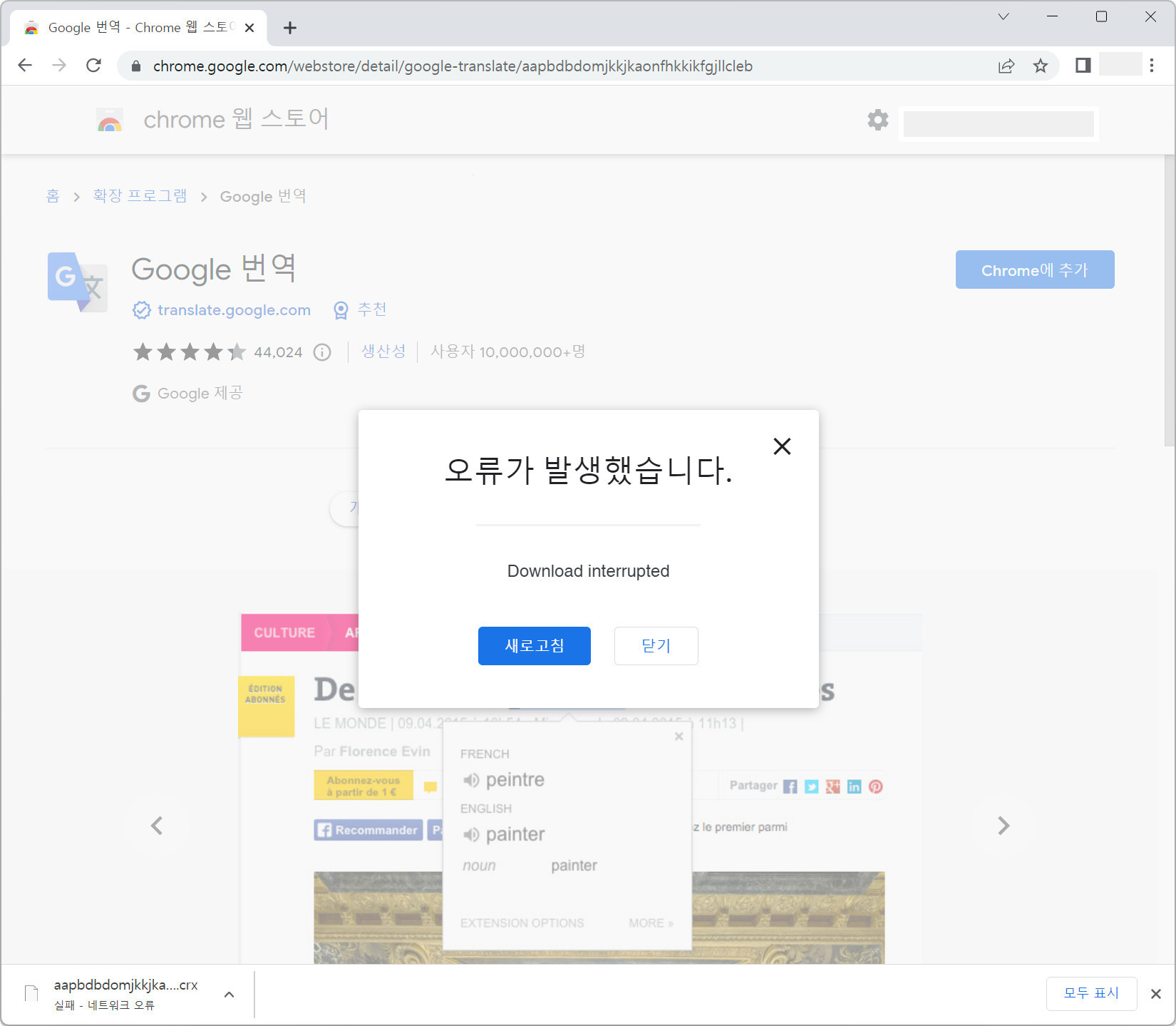Show next screenshot with right arrow
1176x1026 pixels.
click(1004, 826)
